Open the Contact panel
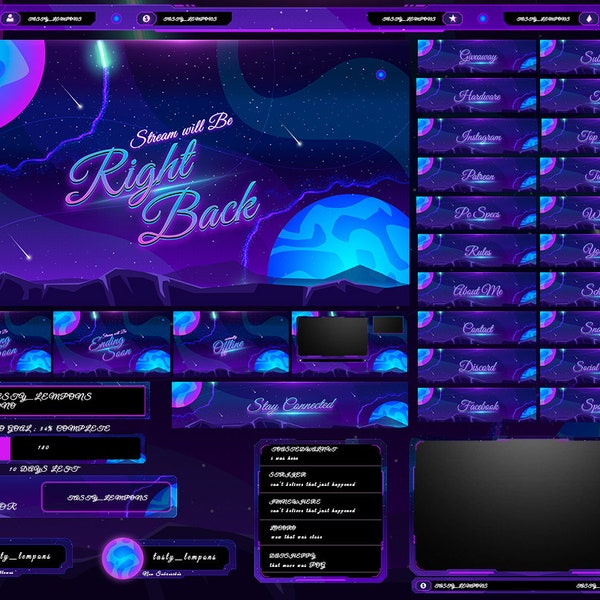This screenshot has width=600, height=600. click(x=477, y=328)
